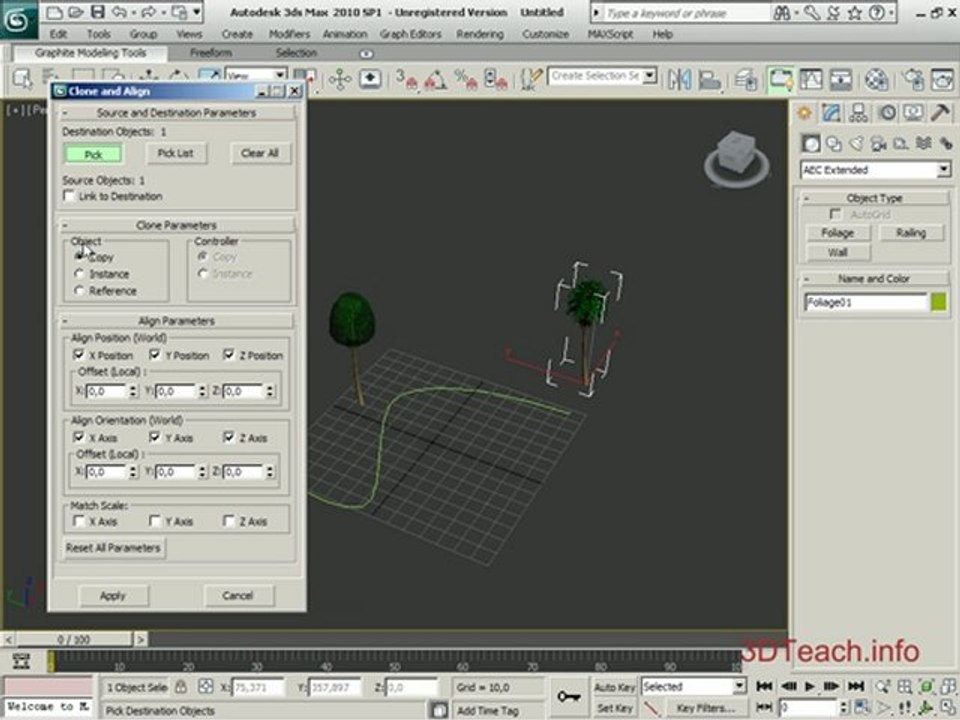Select the Instance radio option under Object

80,274
